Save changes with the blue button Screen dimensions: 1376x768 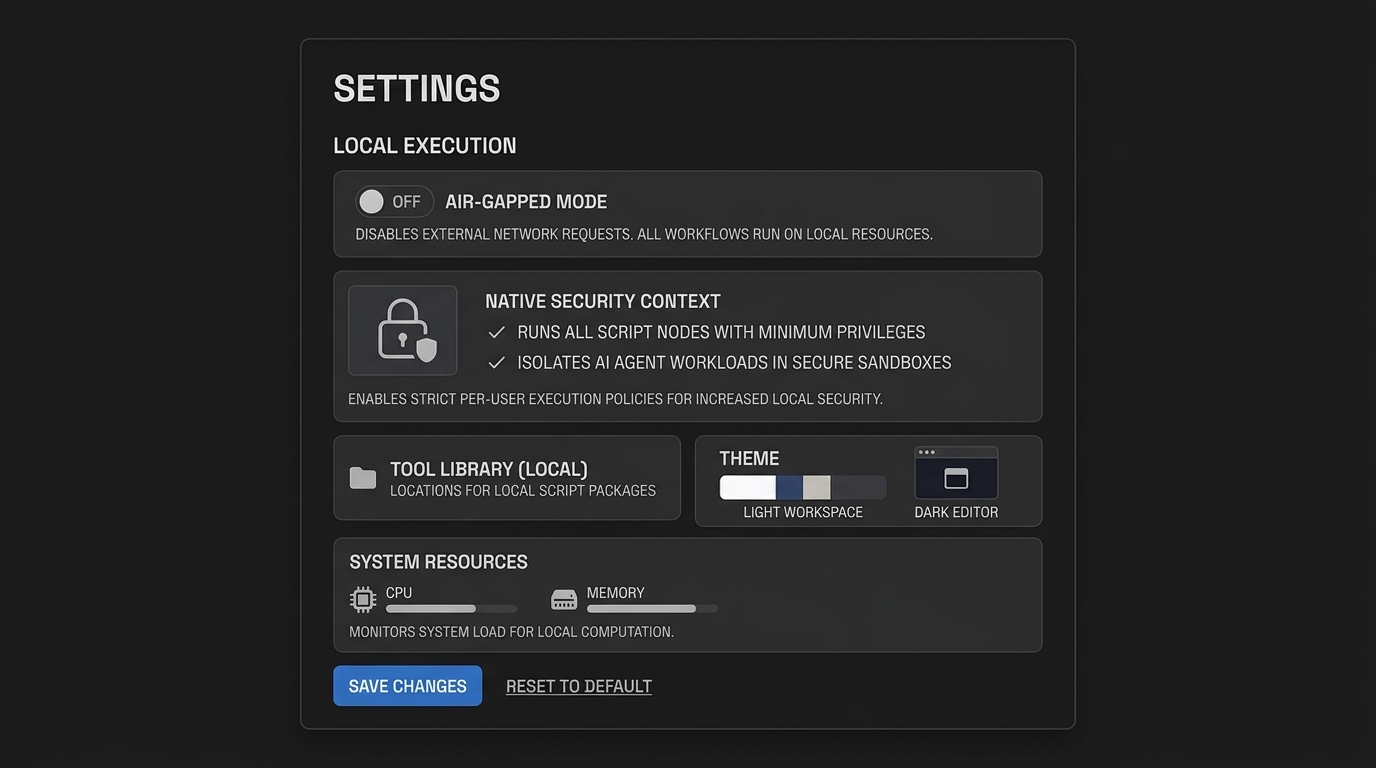tap(408, 686)
